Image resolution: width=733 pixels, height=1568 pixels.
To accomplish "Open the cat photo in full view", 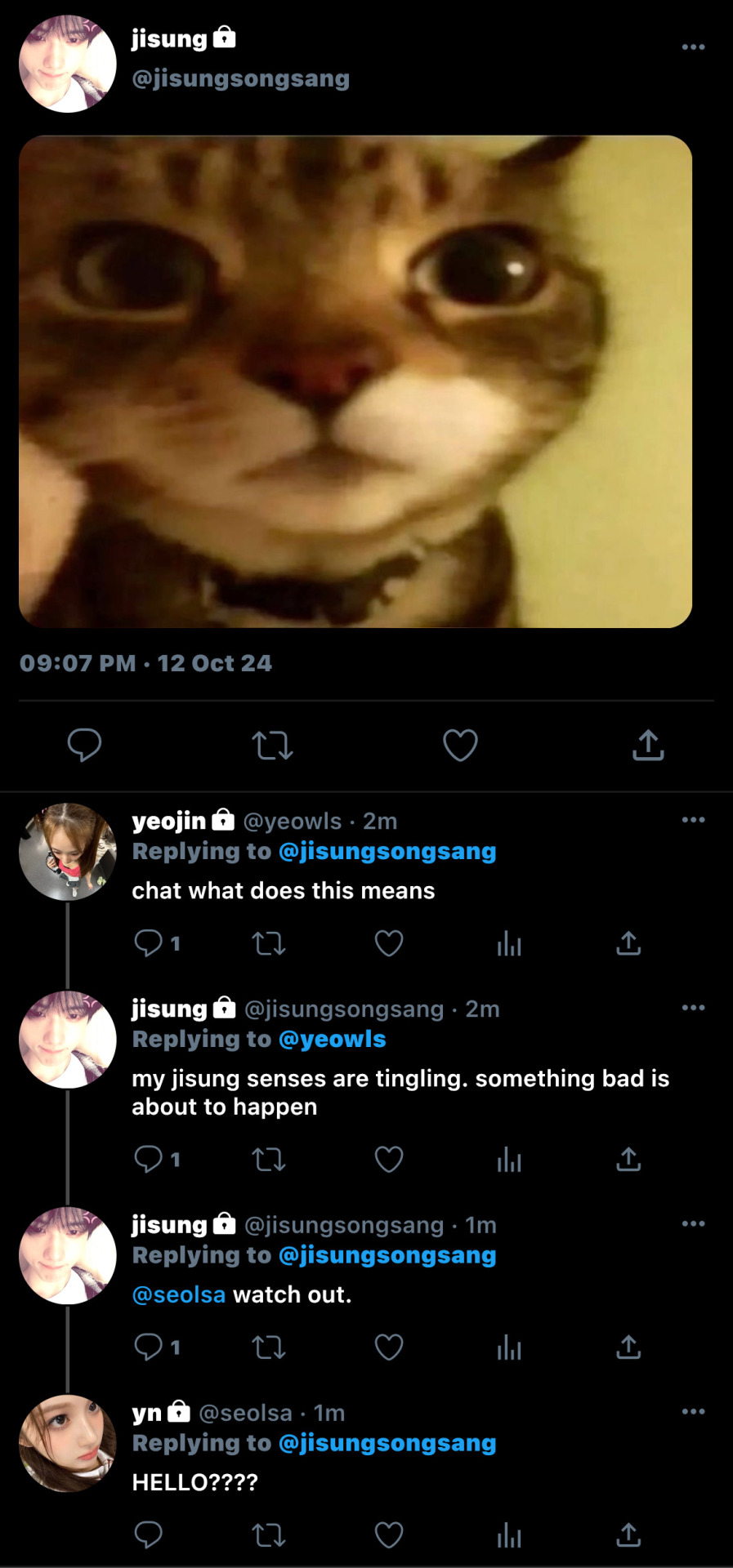I will pos(355,381).
